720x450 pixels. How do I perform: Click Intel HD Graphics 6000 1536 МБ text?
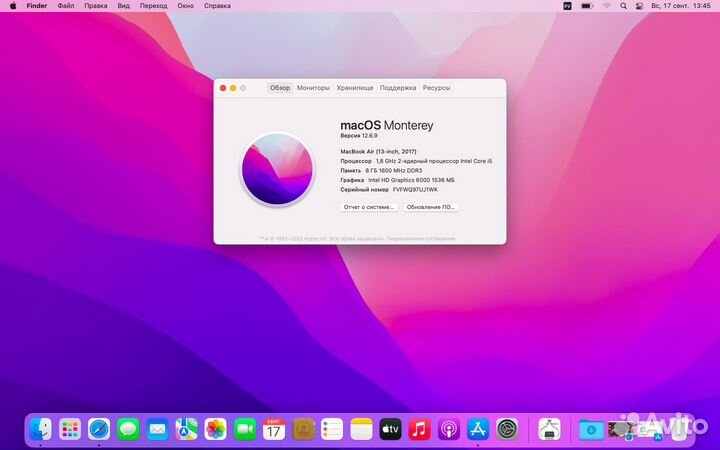411,180
